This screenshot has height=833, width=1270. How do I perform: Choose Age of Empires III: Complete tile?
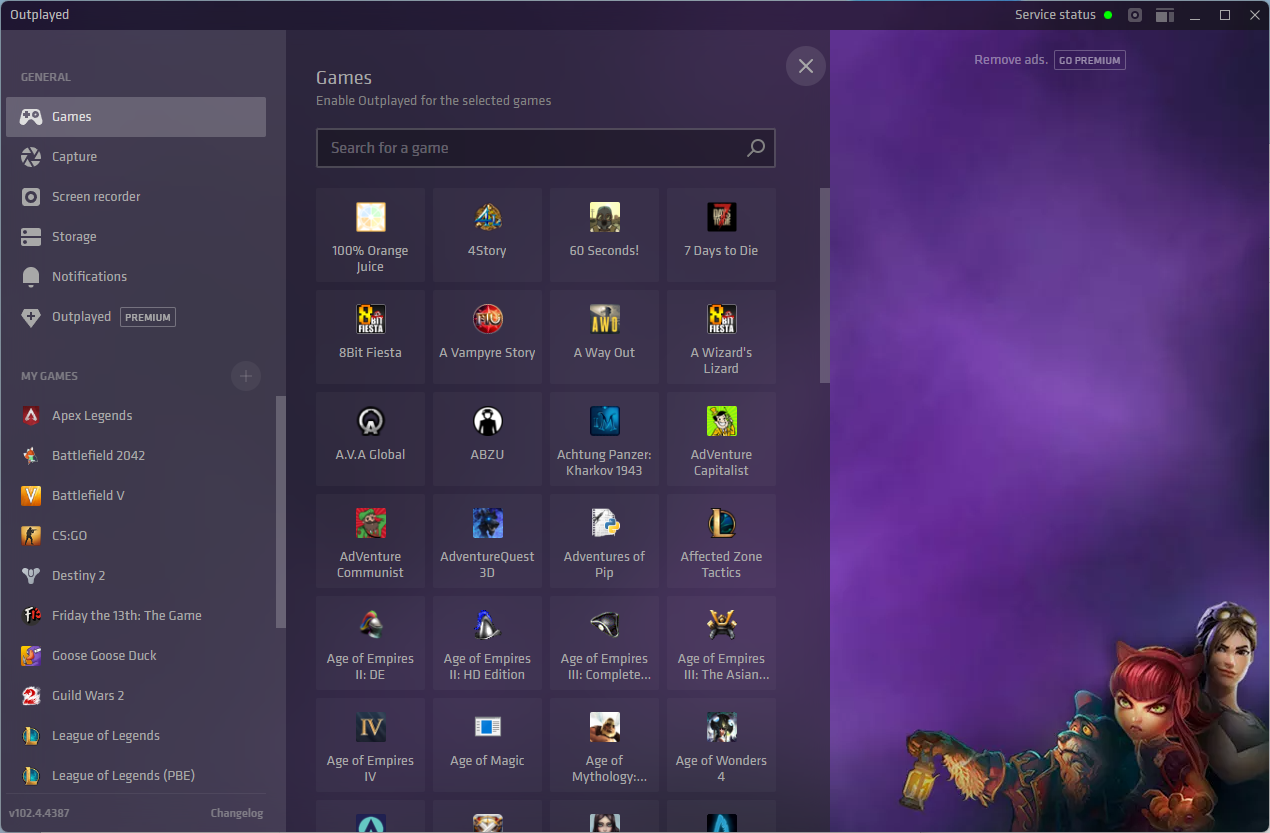pyautogui.click(x=604, y=643)
